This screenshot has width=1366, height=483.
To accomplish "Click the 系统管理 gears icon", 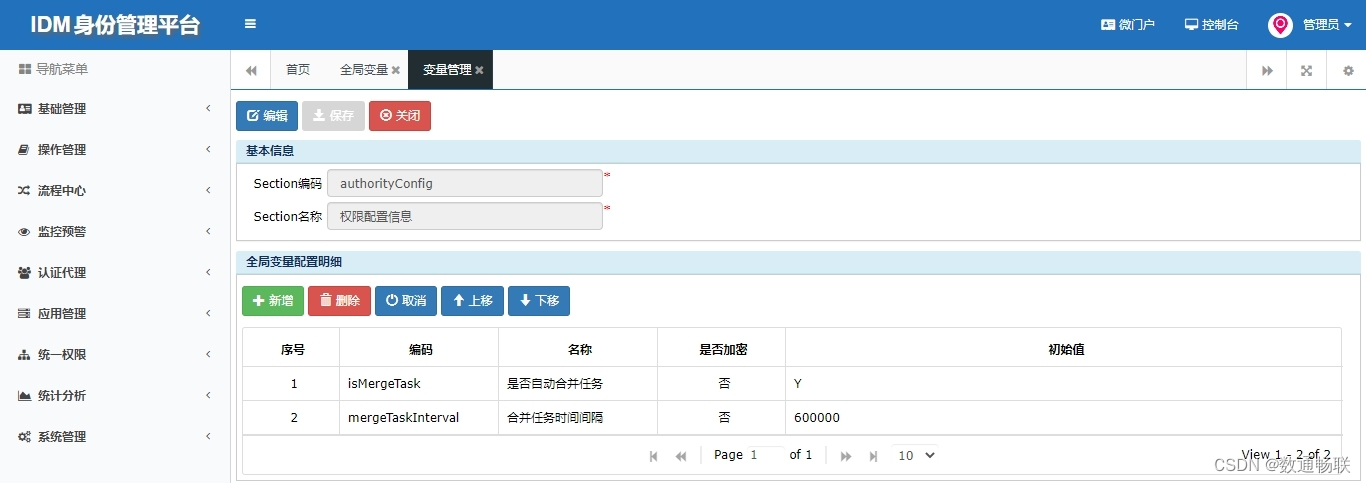I will coord(25,437).
